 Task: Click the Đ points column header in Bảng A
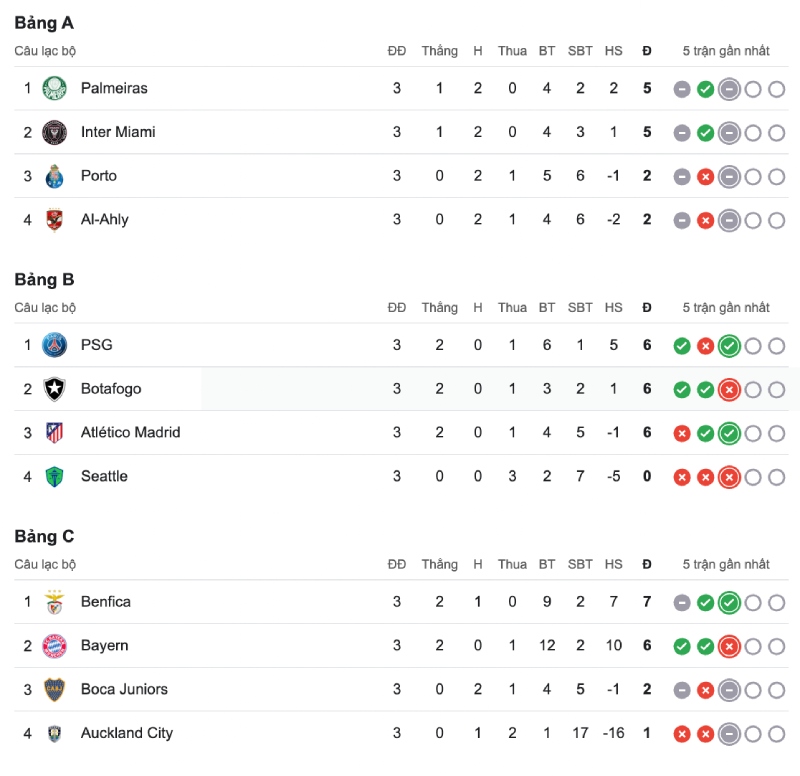[x=647, y=51]
